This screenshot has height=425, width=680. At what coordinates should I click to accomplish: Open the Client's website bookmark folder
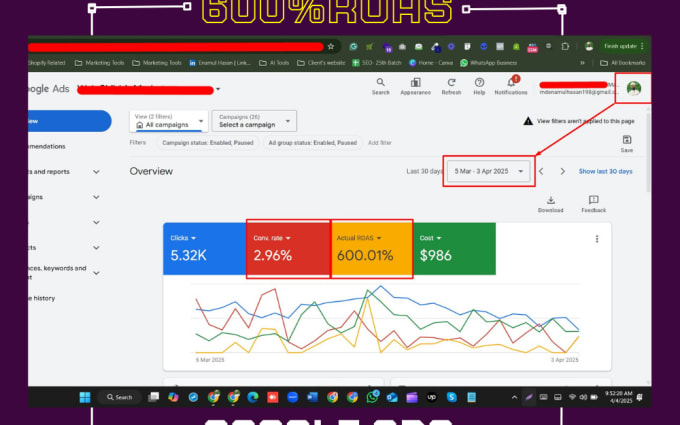[x=321, y=63]
